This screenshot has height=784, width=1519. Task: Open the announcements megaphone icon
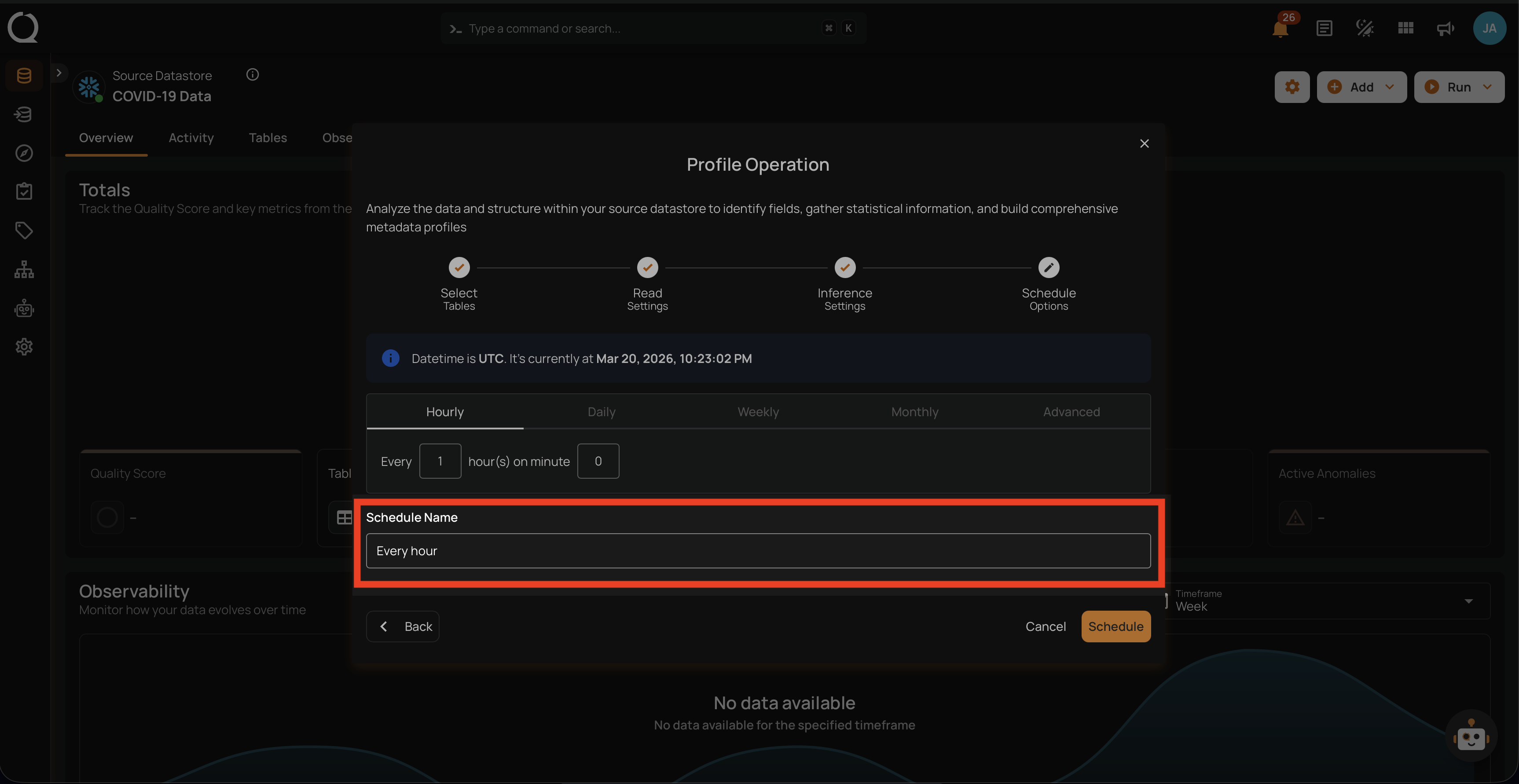point(1445,28)
